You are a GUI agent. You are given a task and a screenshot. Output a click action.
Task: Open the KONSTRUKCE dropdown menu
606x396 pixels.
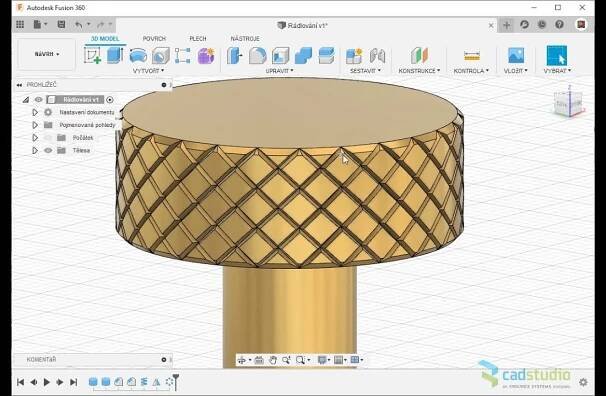419,71
